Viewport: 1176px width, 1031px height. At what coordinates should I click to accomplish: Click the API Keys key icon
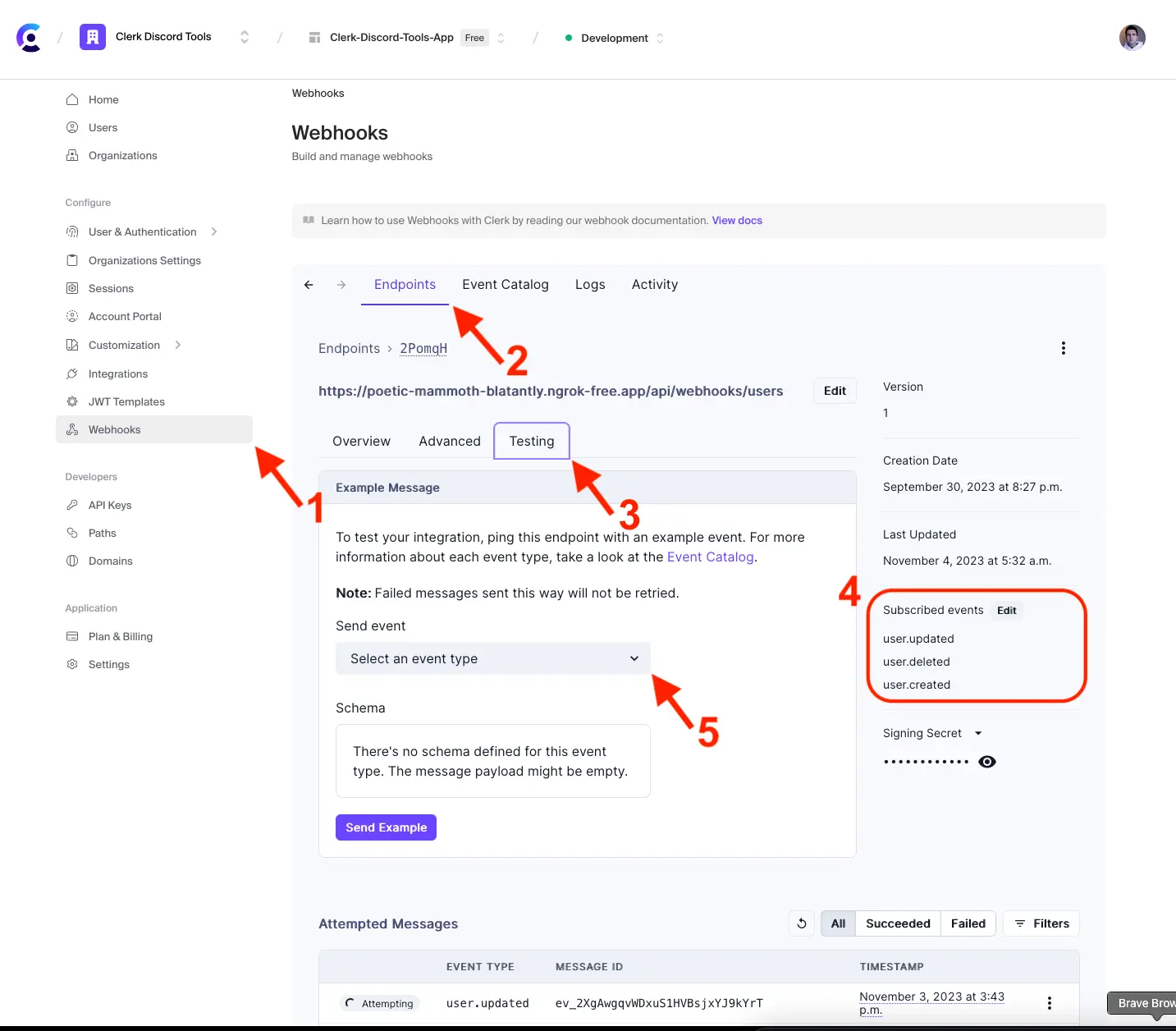coord(72,505)
